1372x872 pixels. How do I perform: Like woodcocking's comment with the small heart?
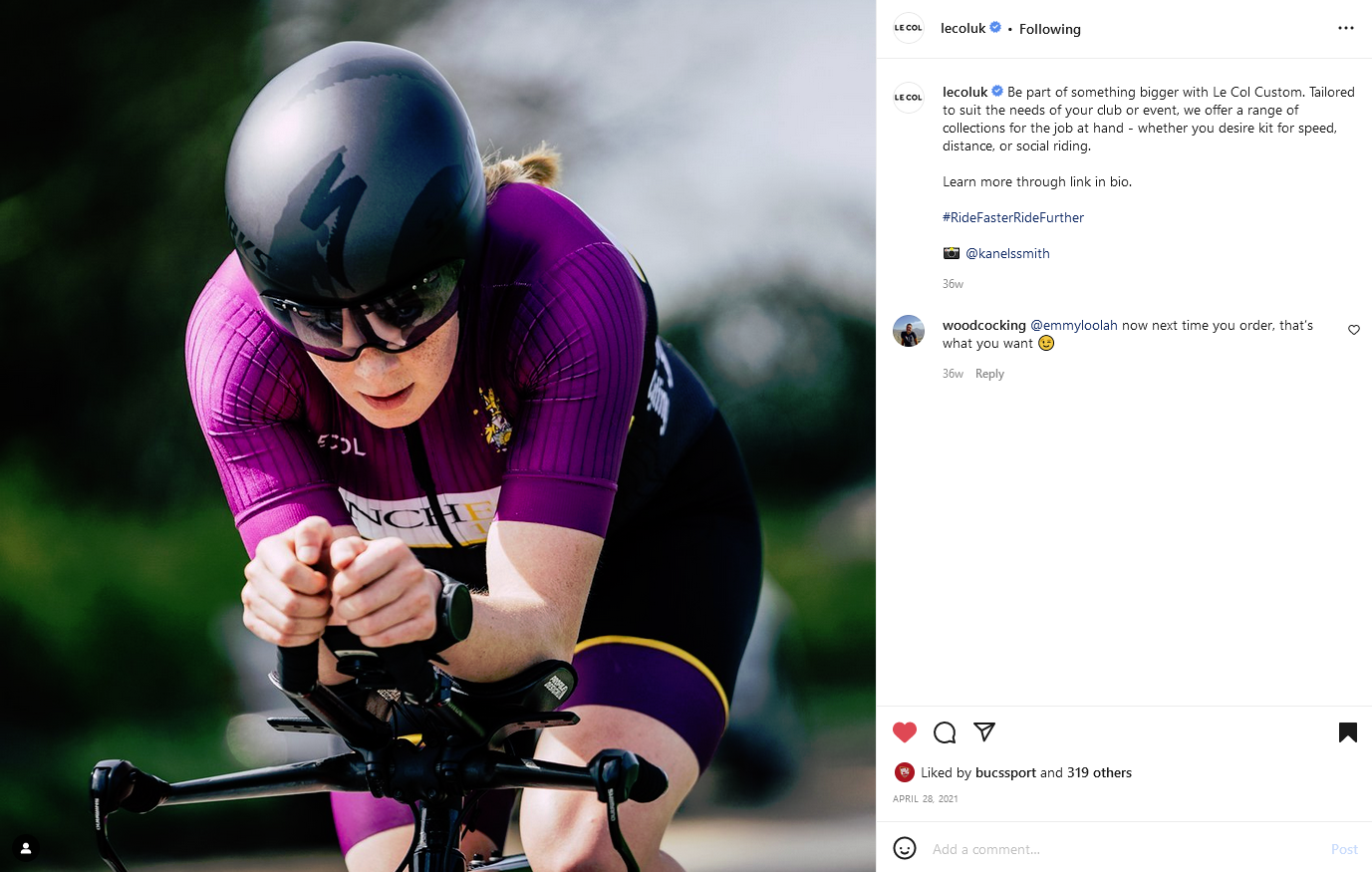(x=1353, y=330)
